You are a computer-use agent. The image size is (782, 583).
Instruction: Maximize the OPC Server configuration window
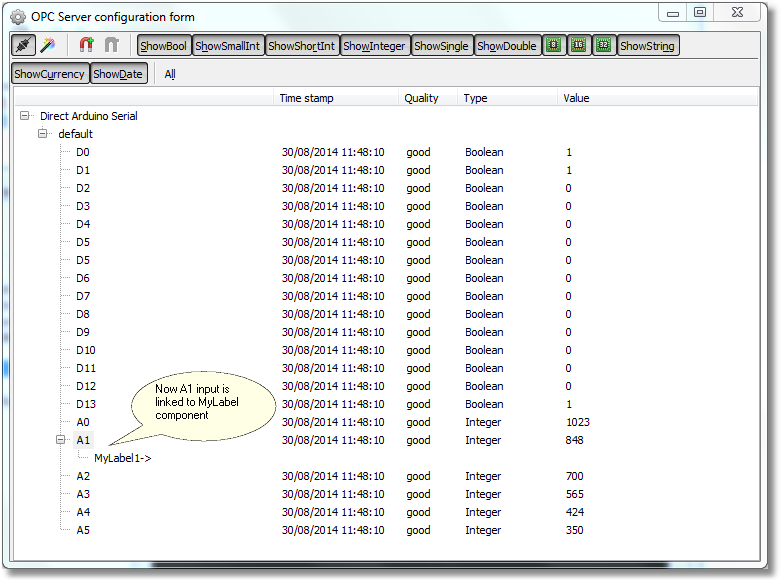point(700,13)
